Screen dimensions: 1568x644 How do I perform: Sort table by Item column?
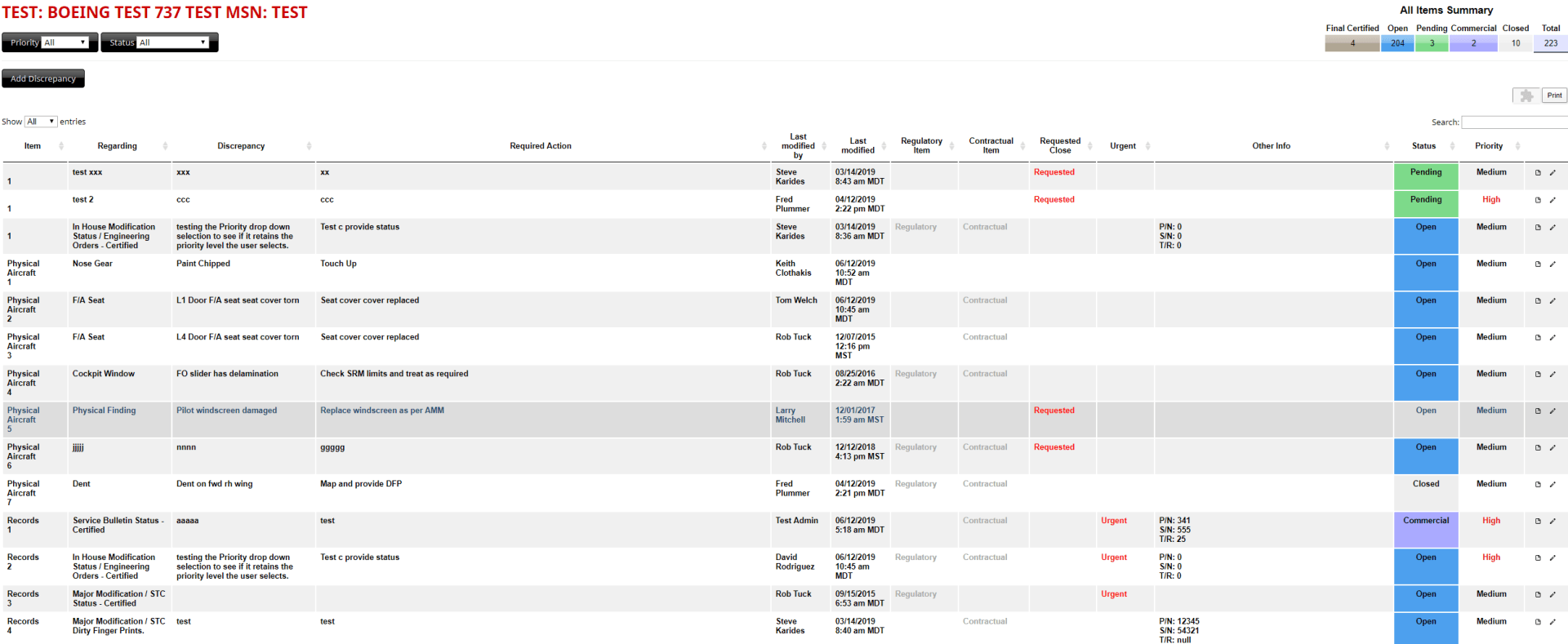coord(33,146)
